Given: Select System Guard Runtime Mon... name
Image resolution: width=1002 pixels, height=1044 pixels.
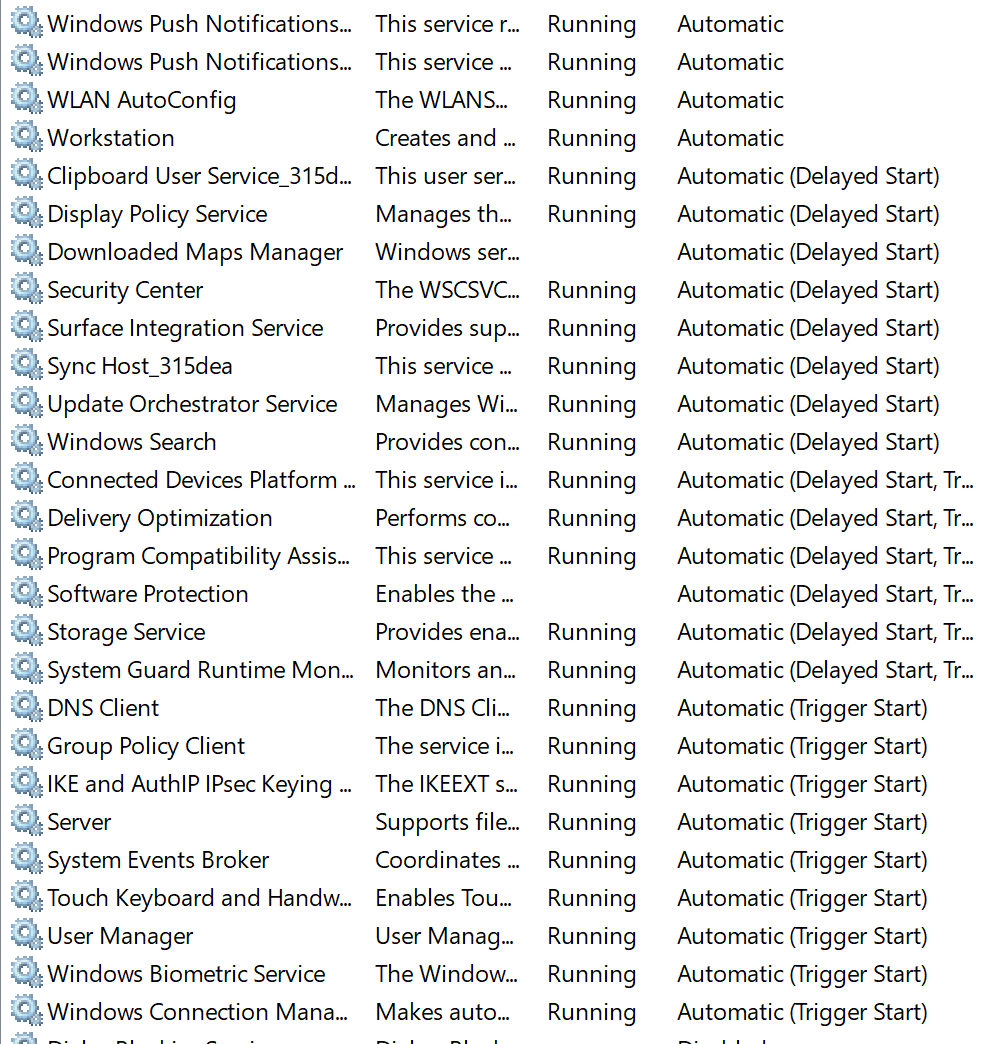Looking at the screenshot, I should click(200, 670).
